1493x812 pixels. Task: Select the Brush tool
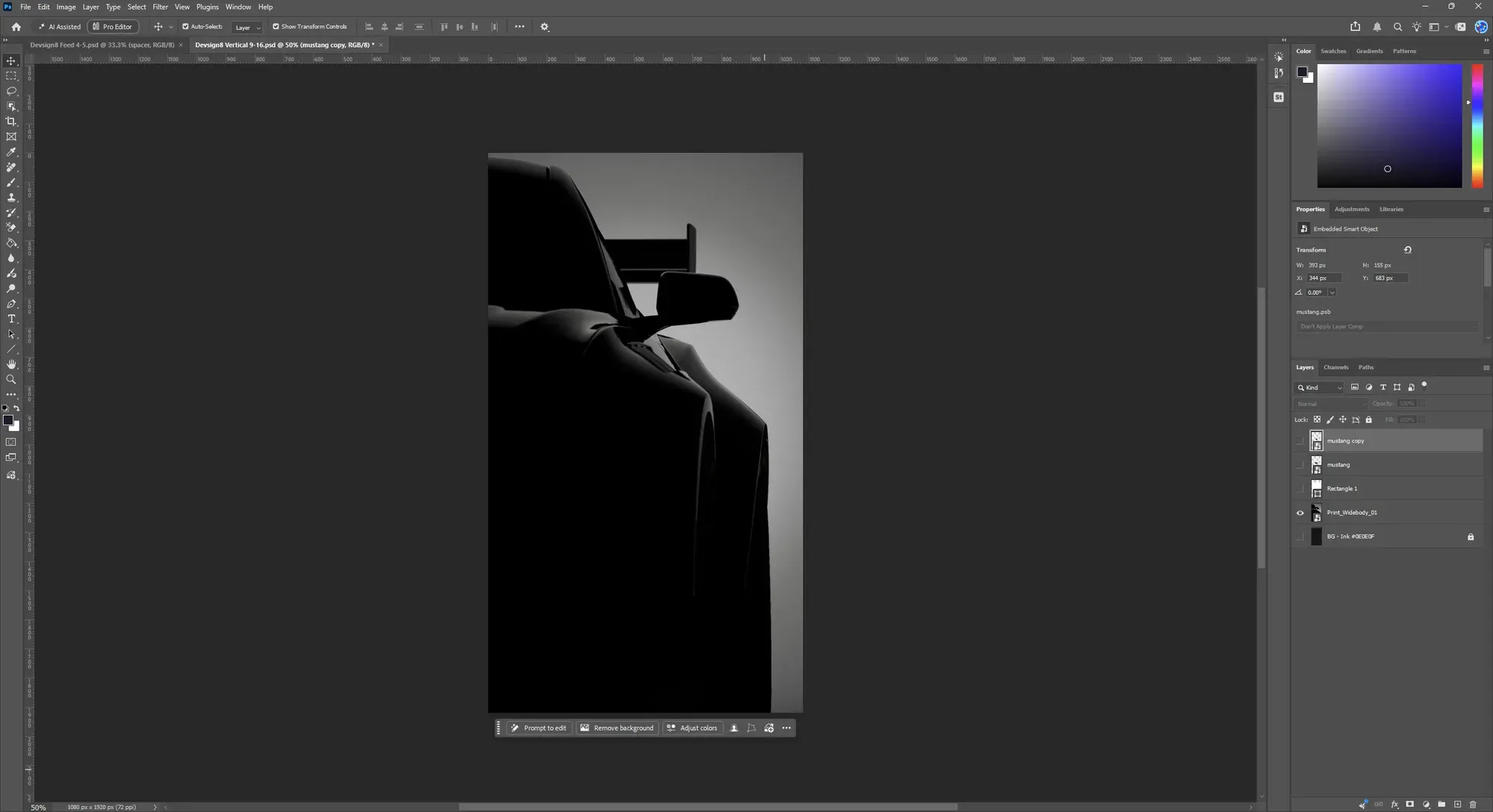click(11, 183)
